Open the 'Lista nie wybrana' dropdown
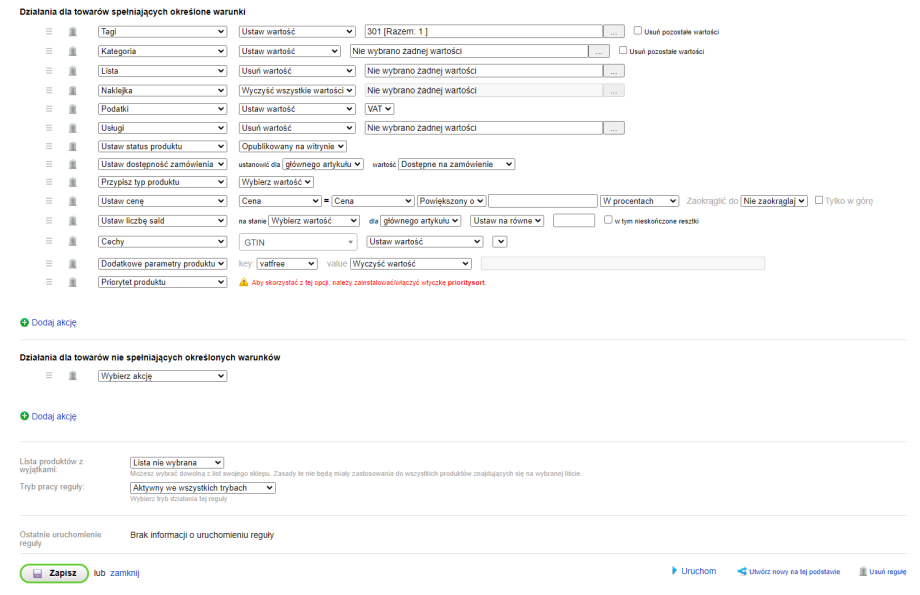 (x=177, y=463)
